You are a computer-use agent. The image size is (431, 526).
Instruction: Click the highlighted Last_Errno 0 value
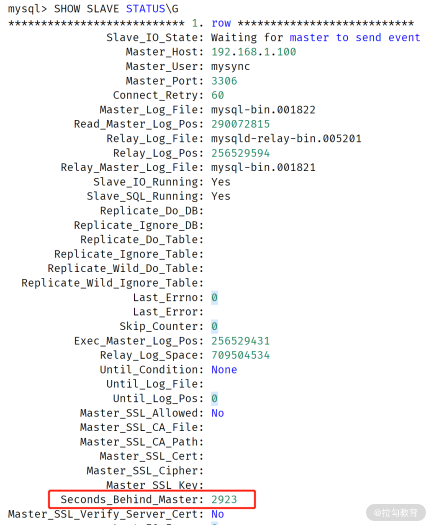click(x=214, y=298)
